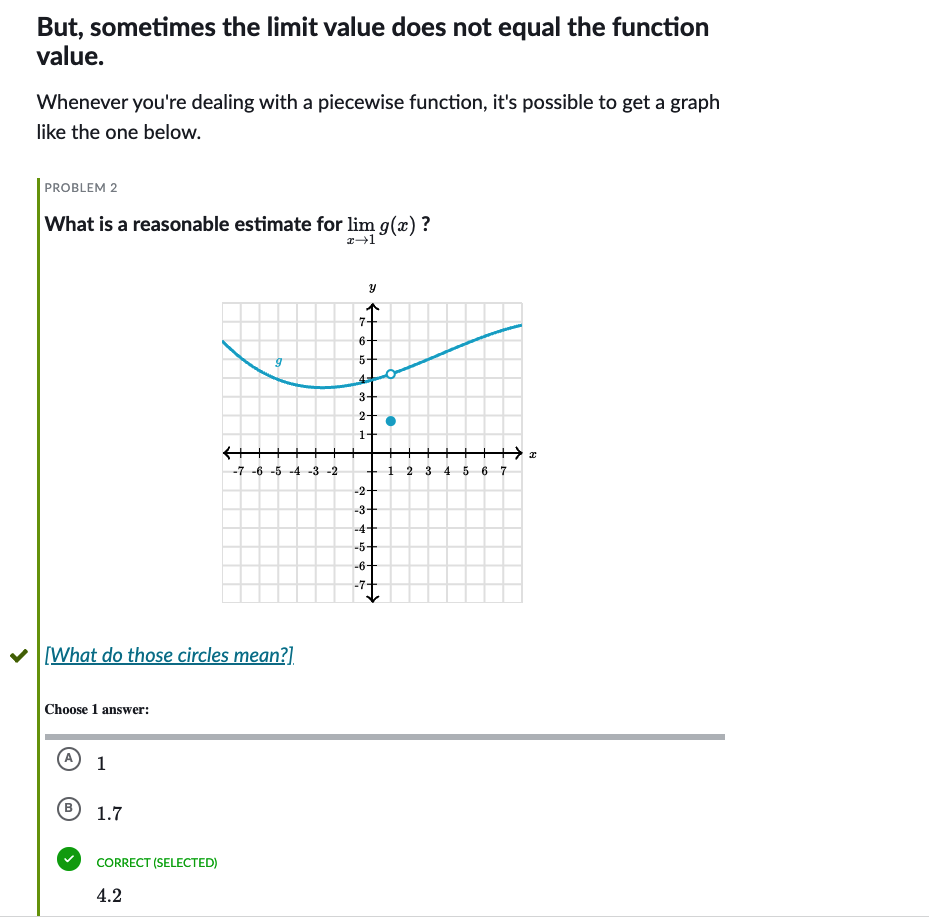Open the 'What do those circles mean?' hint
Image resolution: width=929 pixels, height=919 pixels.
click(170, 656)
